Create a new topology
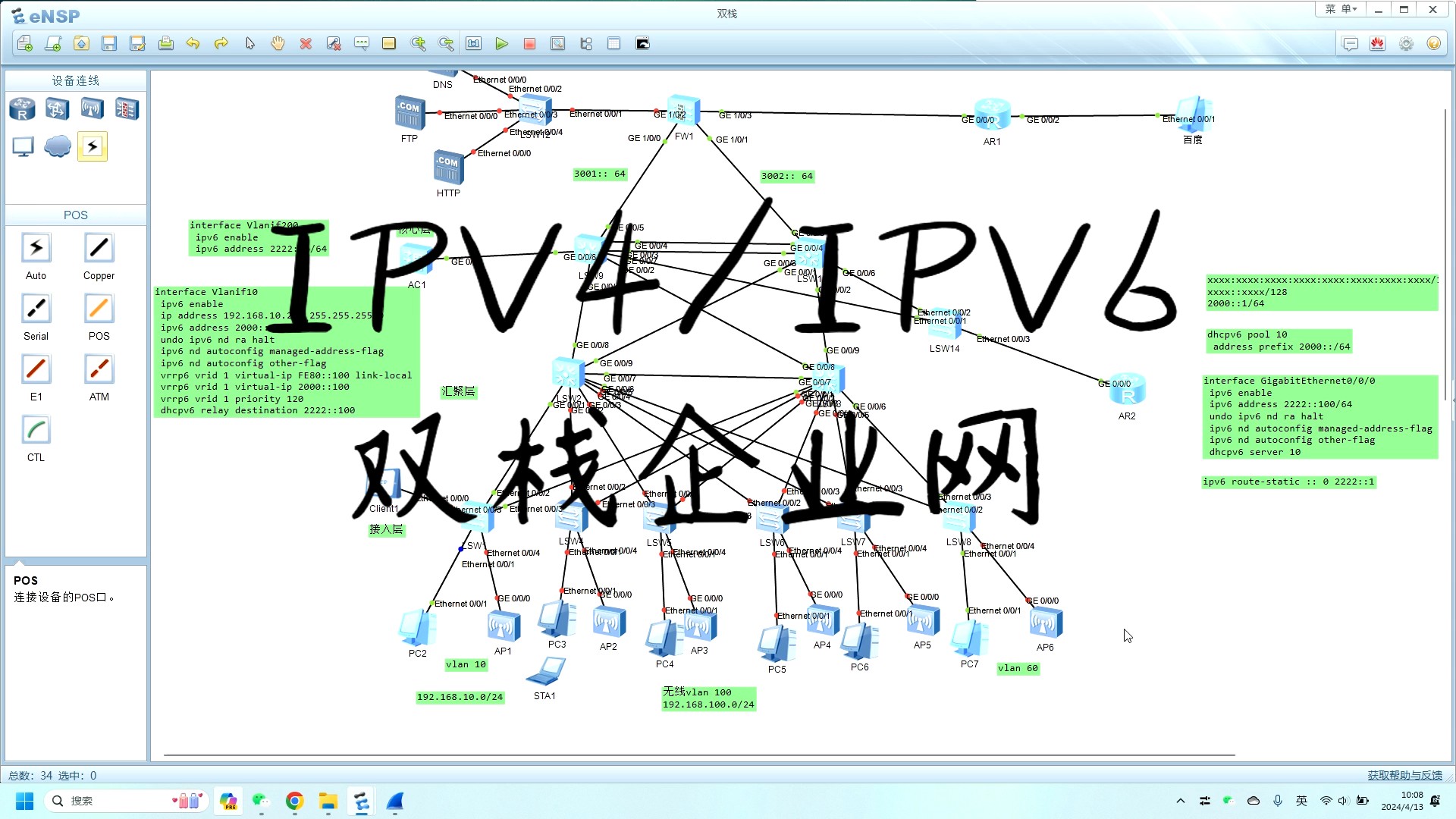 click(x=24, y=43)
